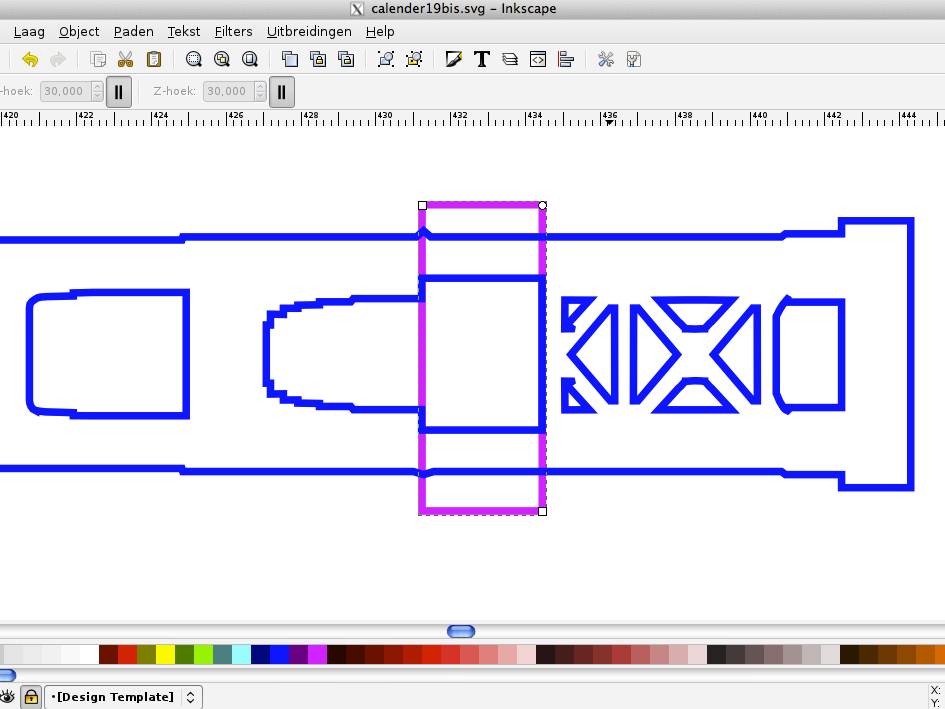Click the Copy icon in toolbar
Screen dimensions: 945x709
coord(98,59)
